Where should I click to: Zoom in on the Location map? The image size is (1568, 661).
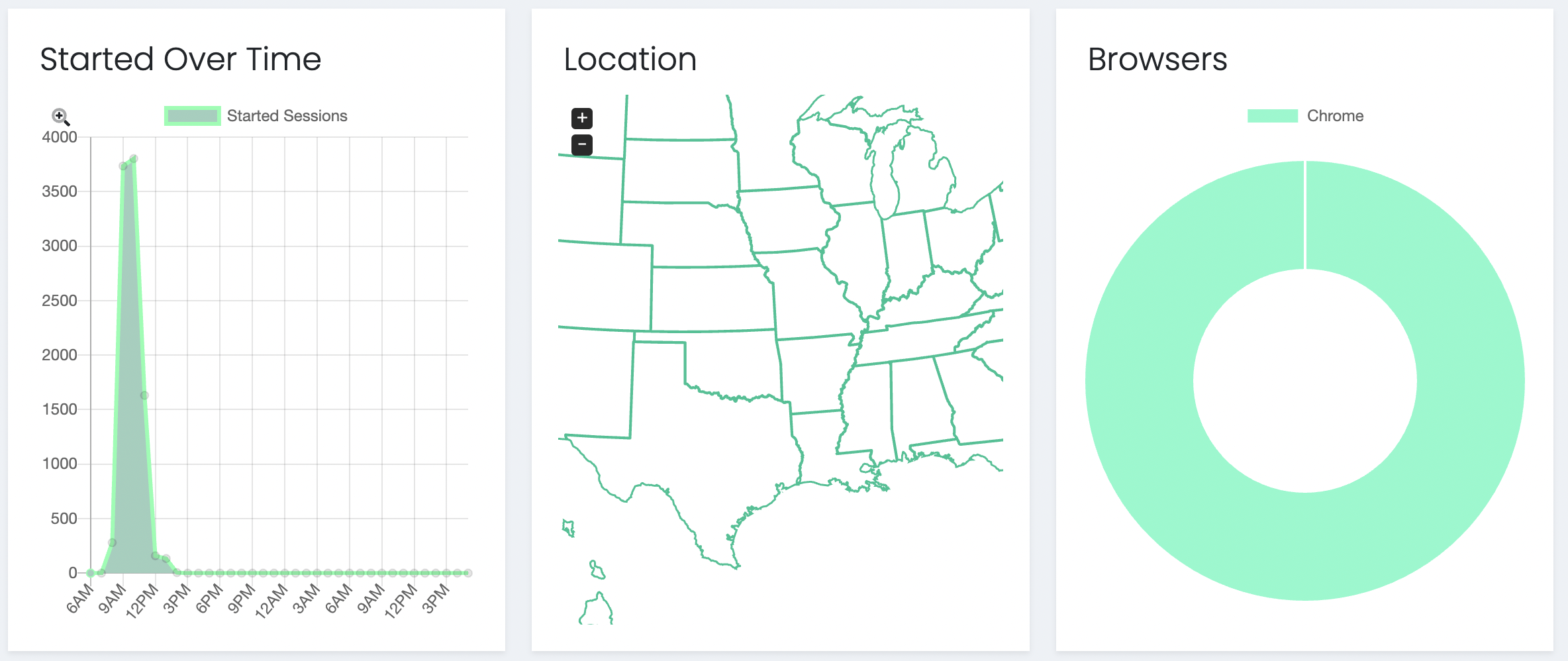point(582,118)
